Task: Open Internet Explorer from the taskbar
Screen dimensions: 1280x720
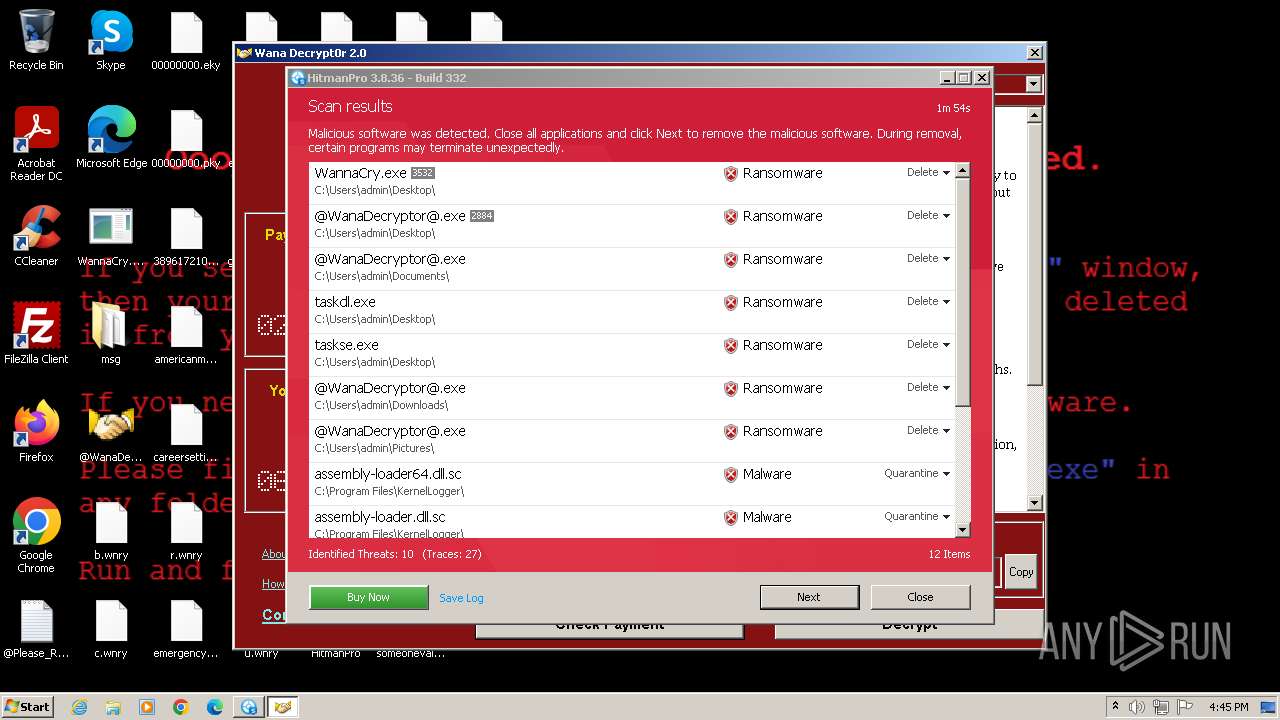Action: pos(79,707)
